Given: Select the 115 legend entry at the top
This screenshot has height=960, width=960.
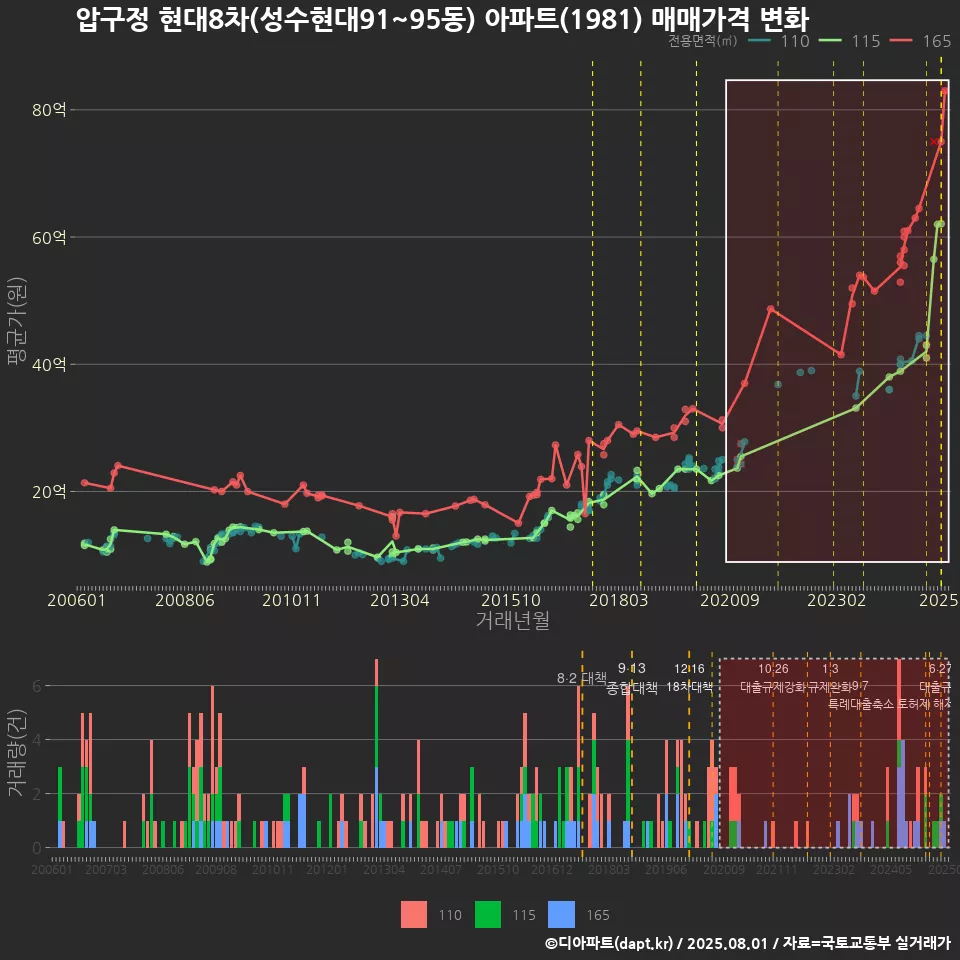Looking at the screenshot, I should (x=866, y=41).
